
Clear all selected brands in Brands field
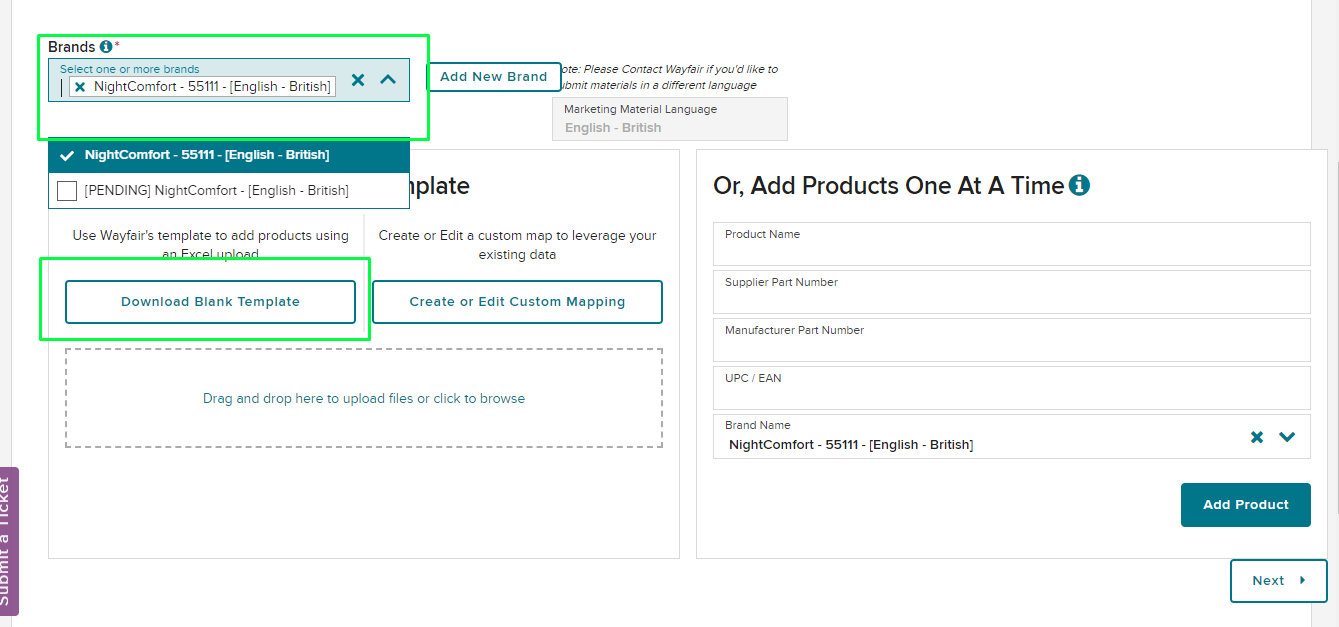coord(358,80)
